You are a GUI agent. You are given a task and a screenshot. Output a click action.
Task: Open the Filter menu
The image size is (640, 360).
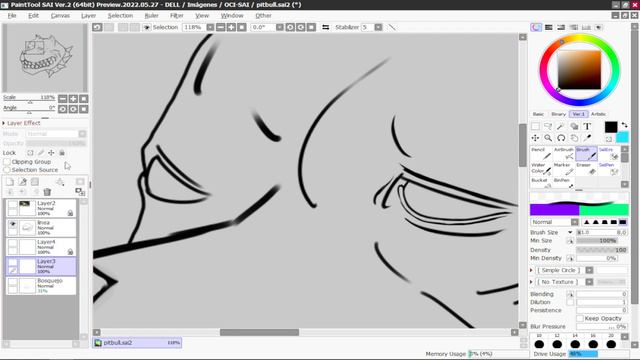[176, 16]
